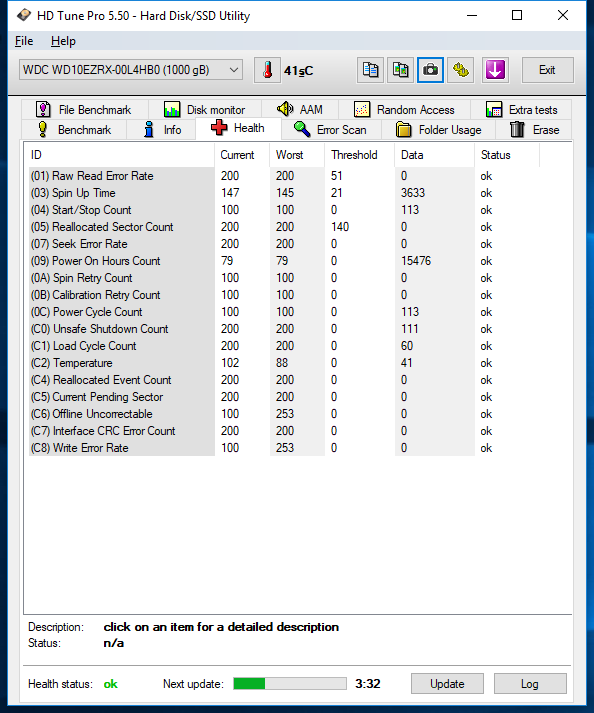Click the 3:32 next update countdown
This screenshot has height=713, width=594.
(367, 683)
